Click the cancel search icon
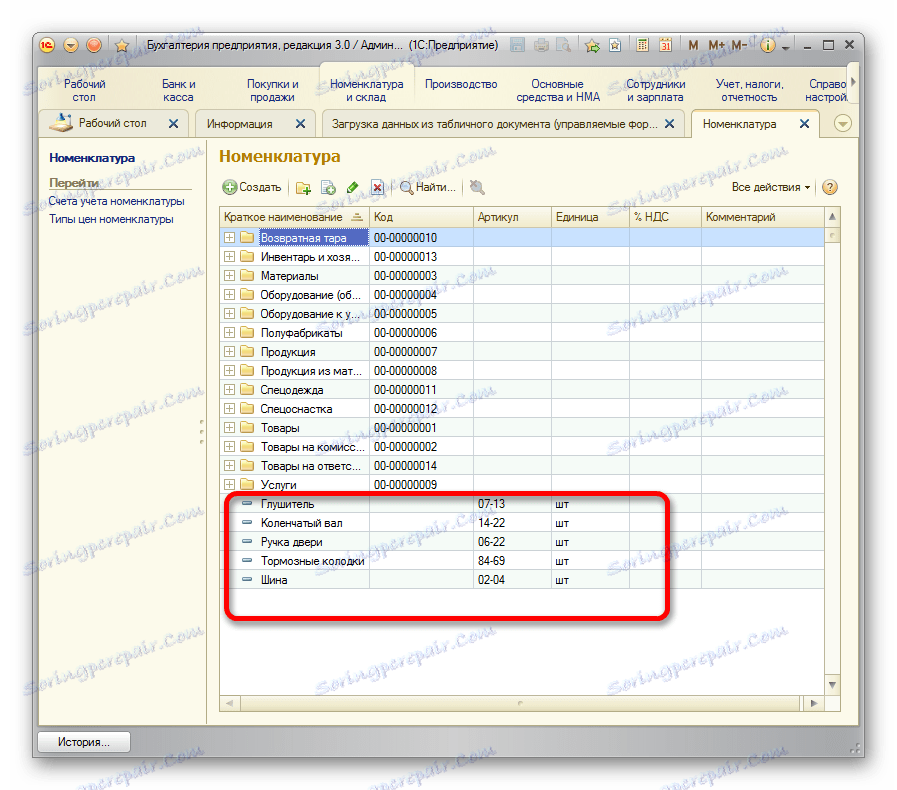Viewport: 897px width, 790px height. click(477, 187)
